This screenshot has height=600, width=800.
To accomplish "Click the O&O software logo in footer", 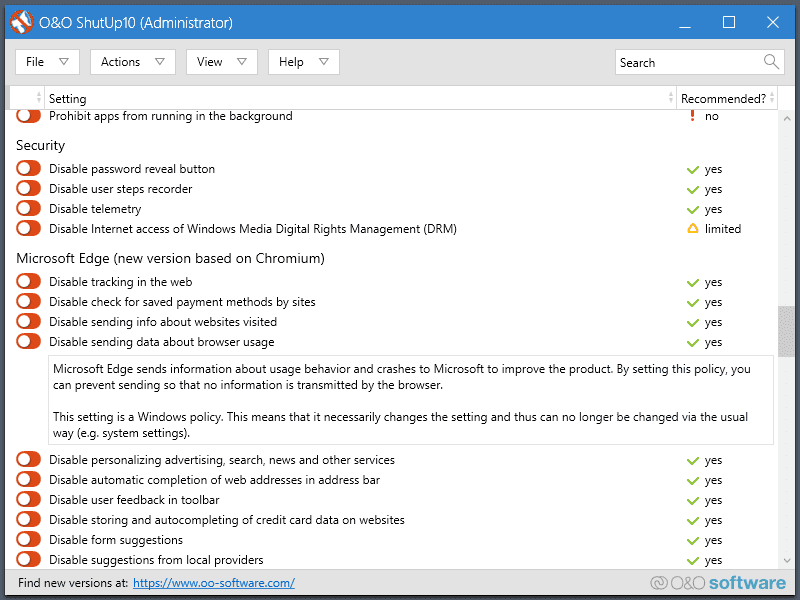I will point(718,583).
